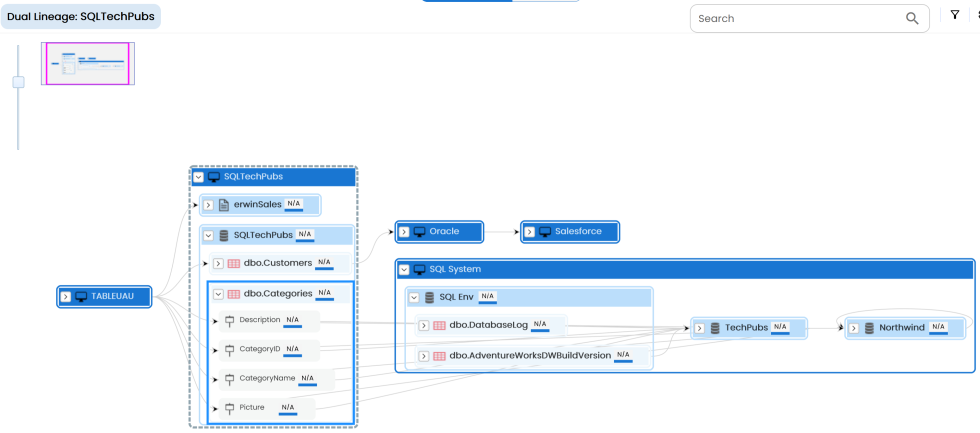The height and width of the screenshot is (433, 980).
Task: Select the CategoryID column label
Action: coord(260,349)
